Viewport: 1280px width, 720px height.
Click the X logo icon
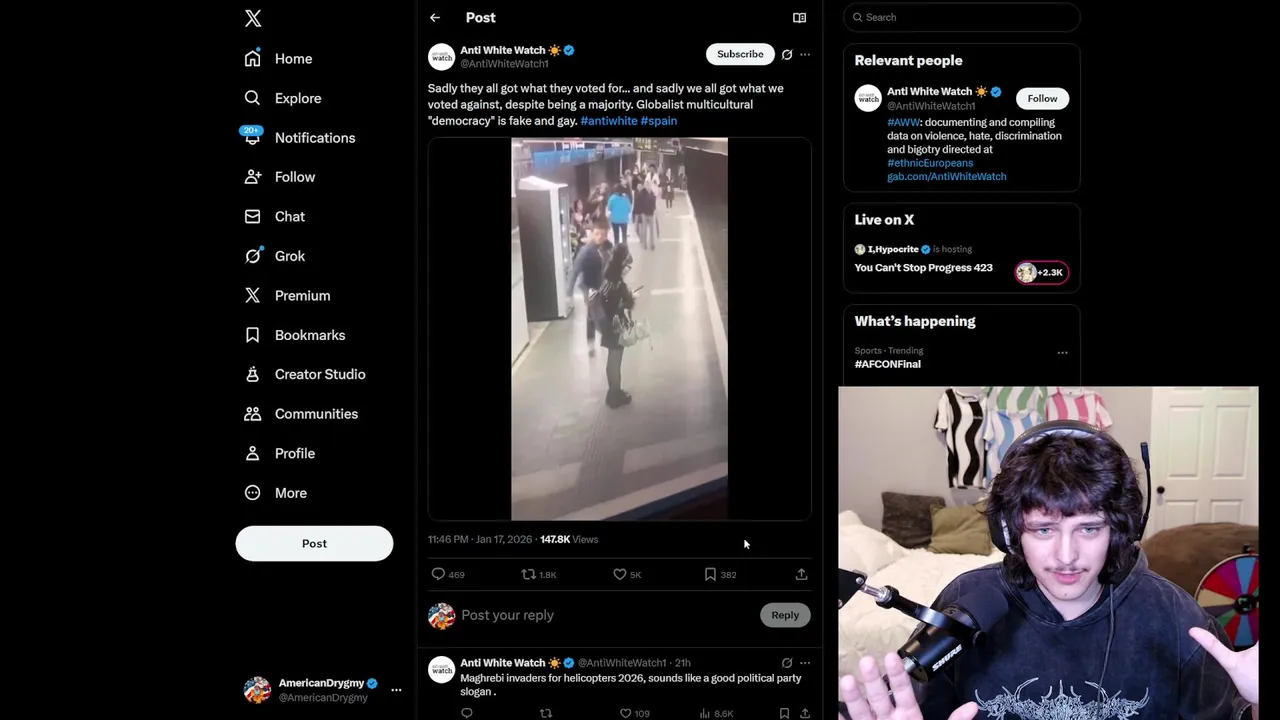[253, 18]
